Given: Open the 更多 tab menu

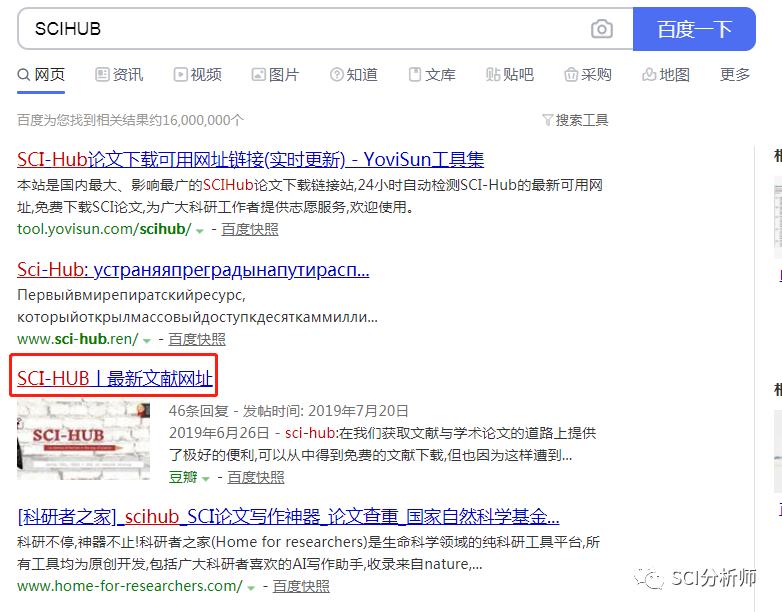Looking at the screenshot, I should pyautogui.click(x=735, y=75).
